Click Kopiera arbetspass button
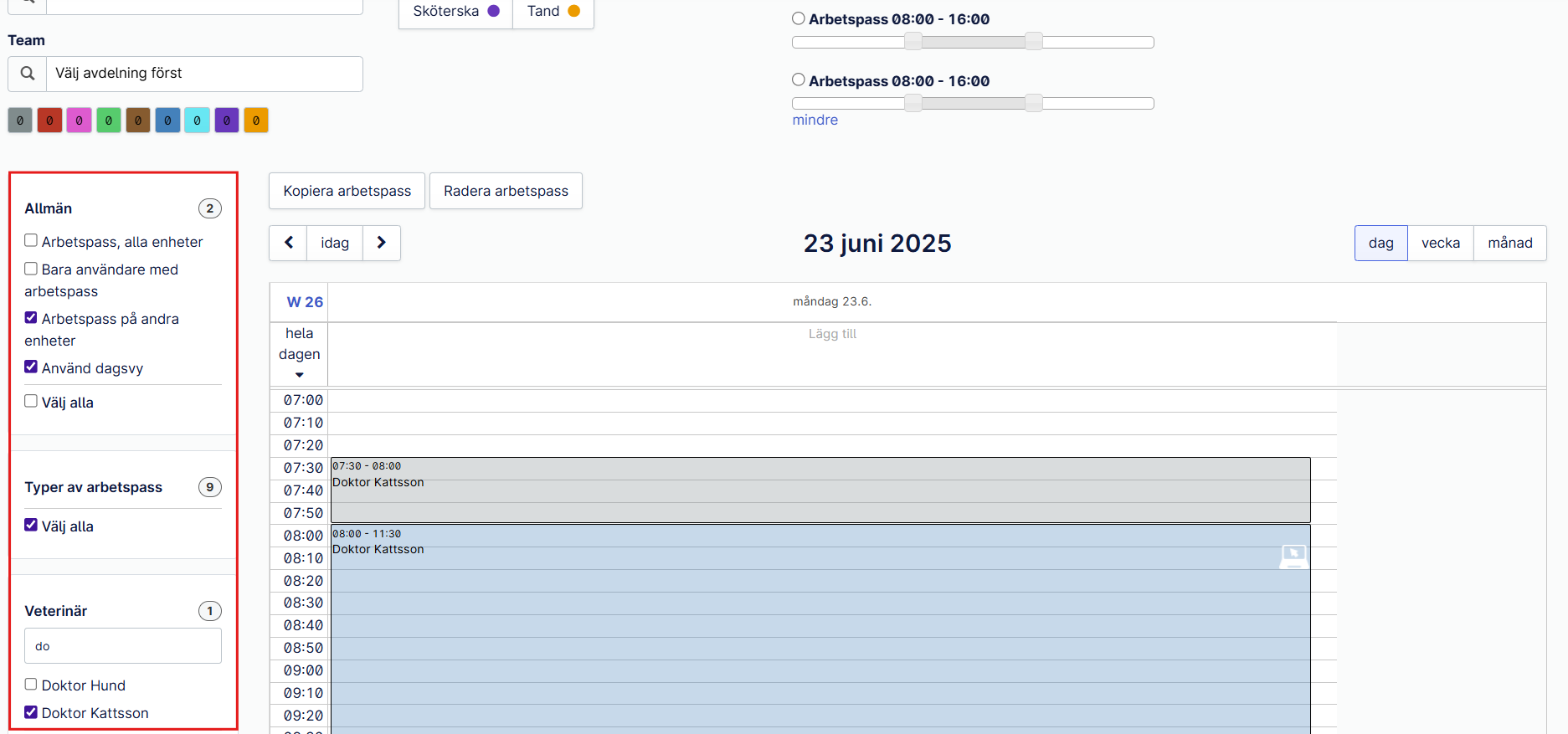The image size is (1568, 734). (347, 191)
